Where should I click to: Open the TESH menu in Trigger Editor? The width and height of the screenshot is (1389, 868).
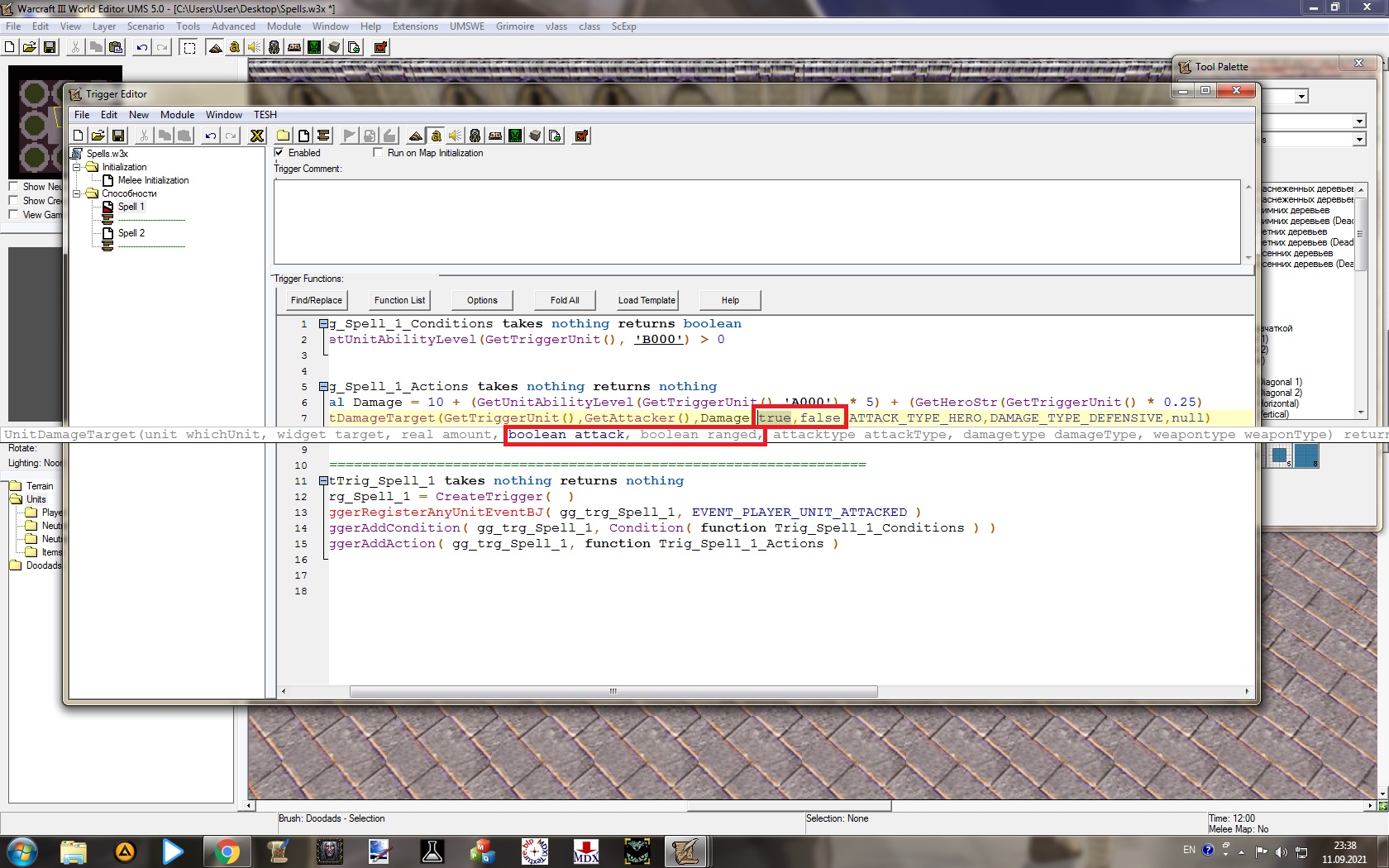tap(265, 115)
